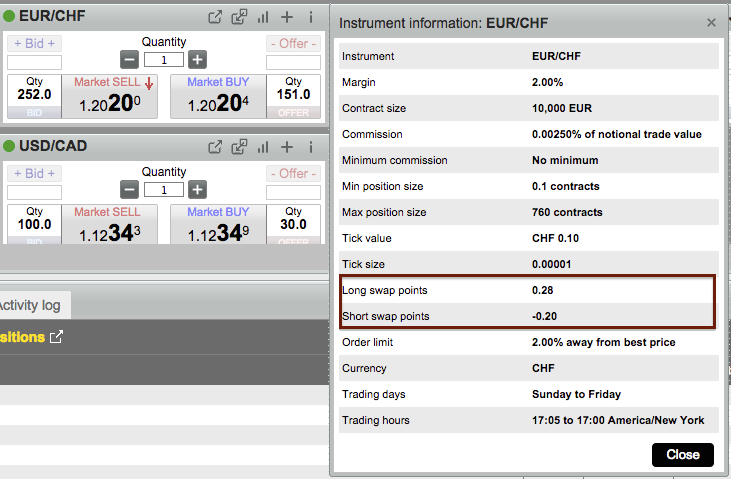Click the EUR/CHF - Offer - button
Screen dimensions: 731x479
click(293, 43)
